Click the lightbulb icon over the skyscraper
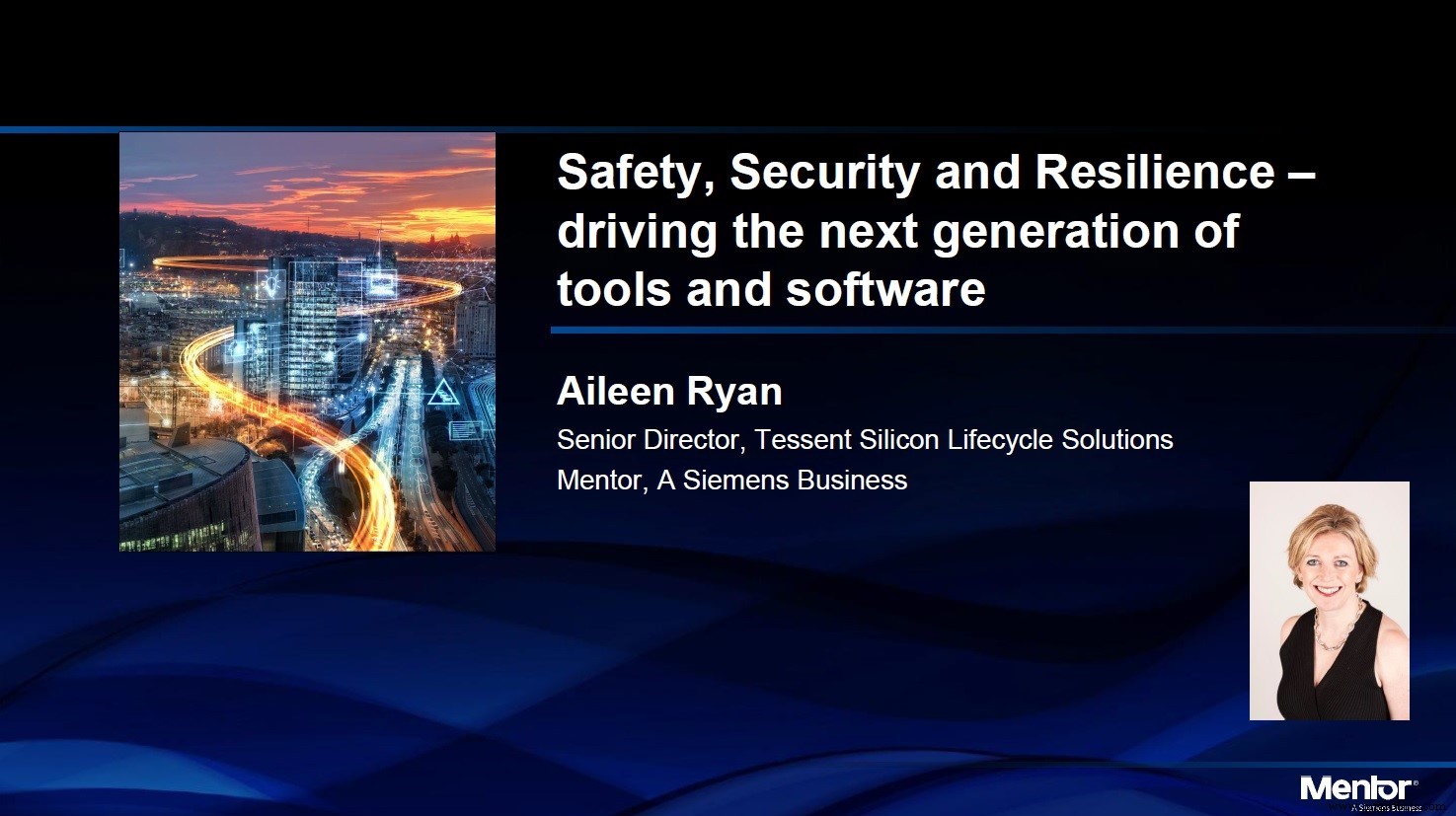Image resolution: width=1456 pixels, height=816 pixels. [270, 285]
